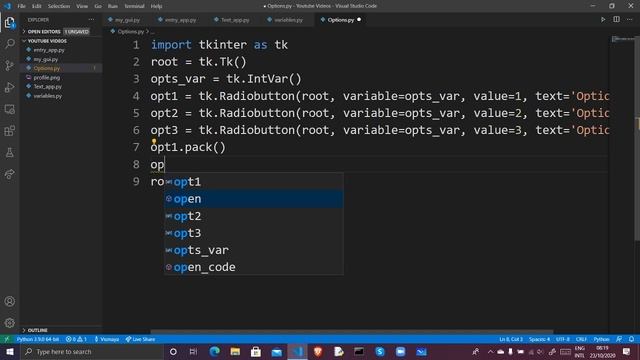
Task: Change Python language mode in status bar
Action: tap(601, 339)
